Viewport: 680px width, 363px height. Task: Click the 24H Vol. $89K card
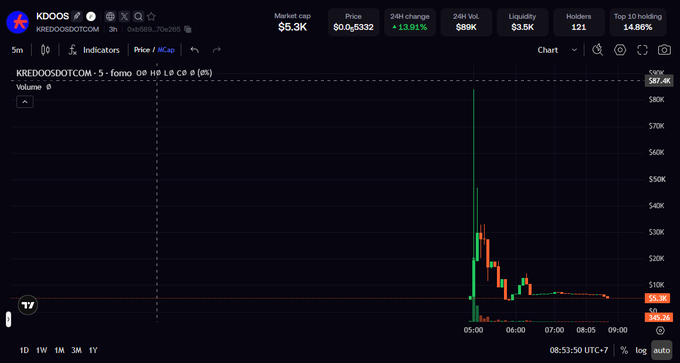pos(466,22)
